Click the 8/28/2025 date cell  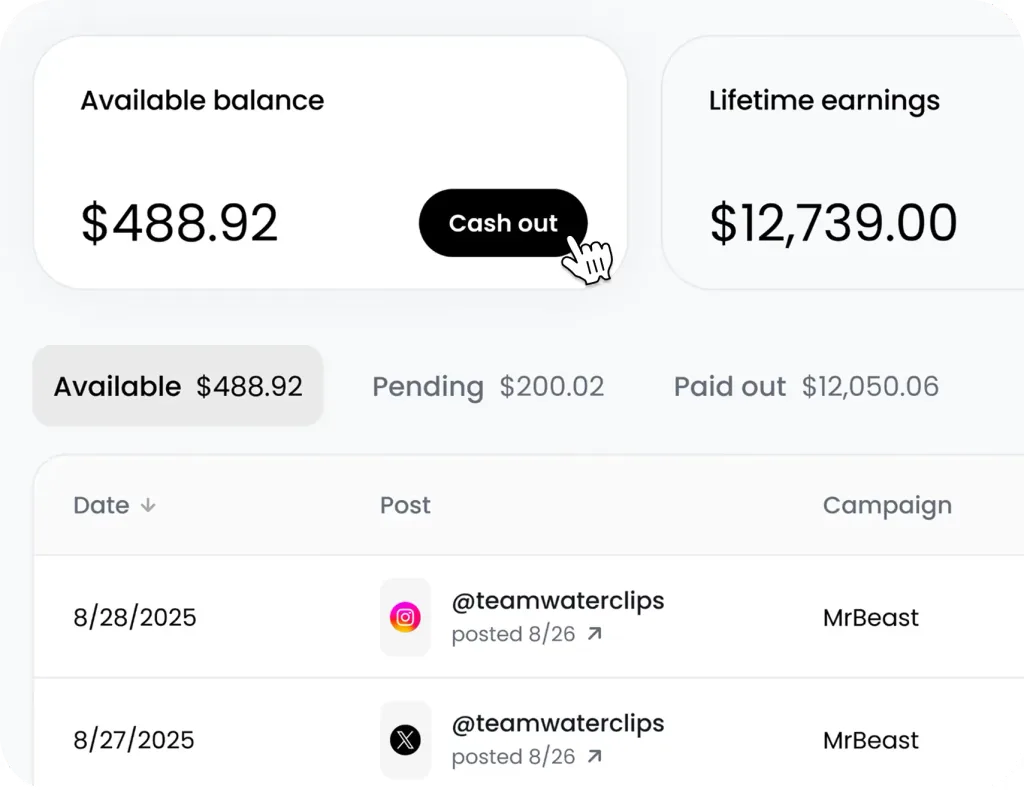135,618
